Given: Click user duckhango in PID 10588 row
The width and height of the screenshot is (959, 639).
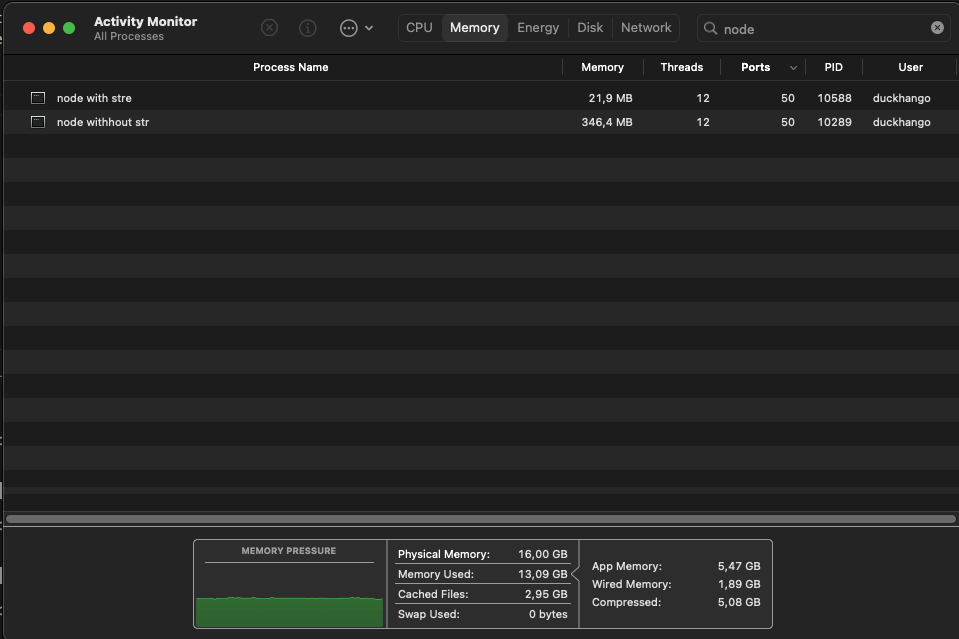Looking at the screenshot, I should point(902,98).
